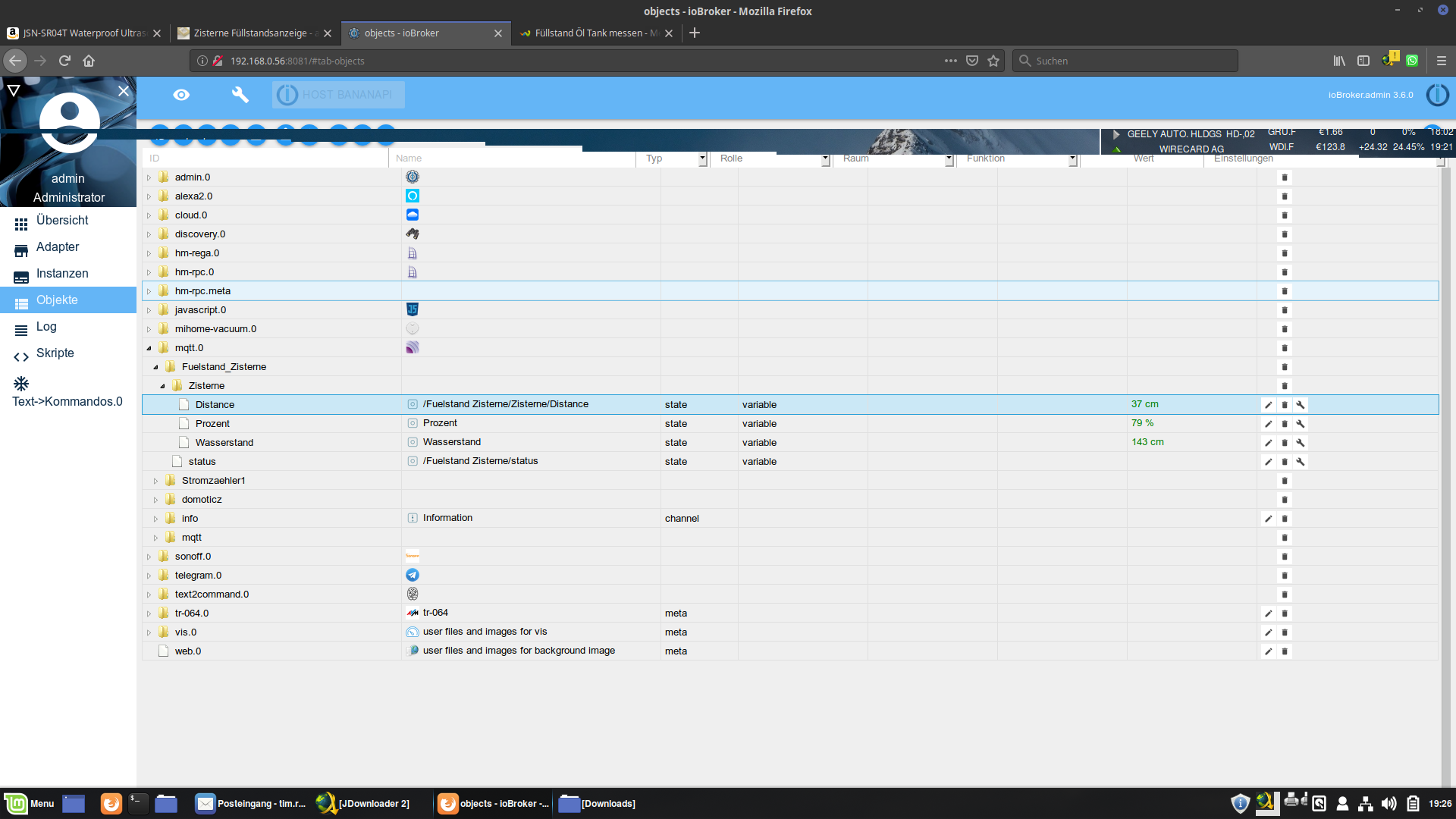Expand the domoticz tree node
The height and width of the screenshot is (819, 1456).
(155, 499)
